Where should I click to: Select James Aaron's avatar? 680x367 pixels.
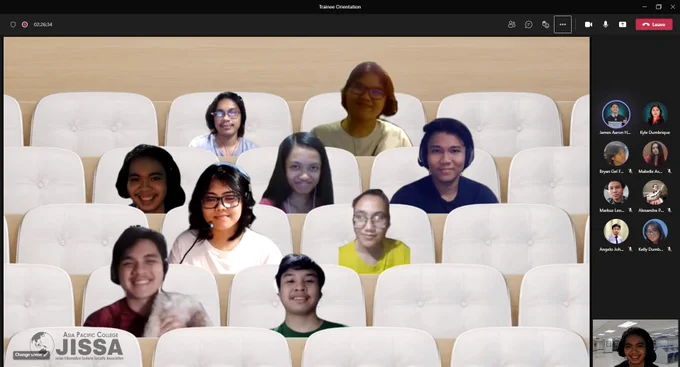[x=616, y=114]
